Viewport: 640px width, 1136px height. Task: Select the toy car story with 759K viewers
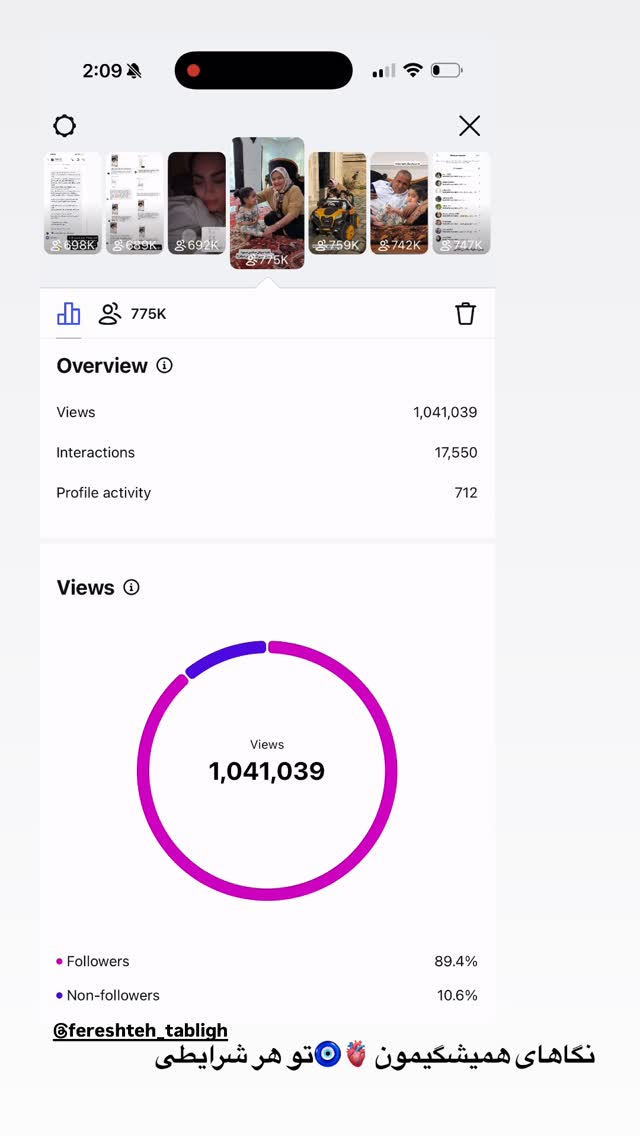[x=337, y=203]
